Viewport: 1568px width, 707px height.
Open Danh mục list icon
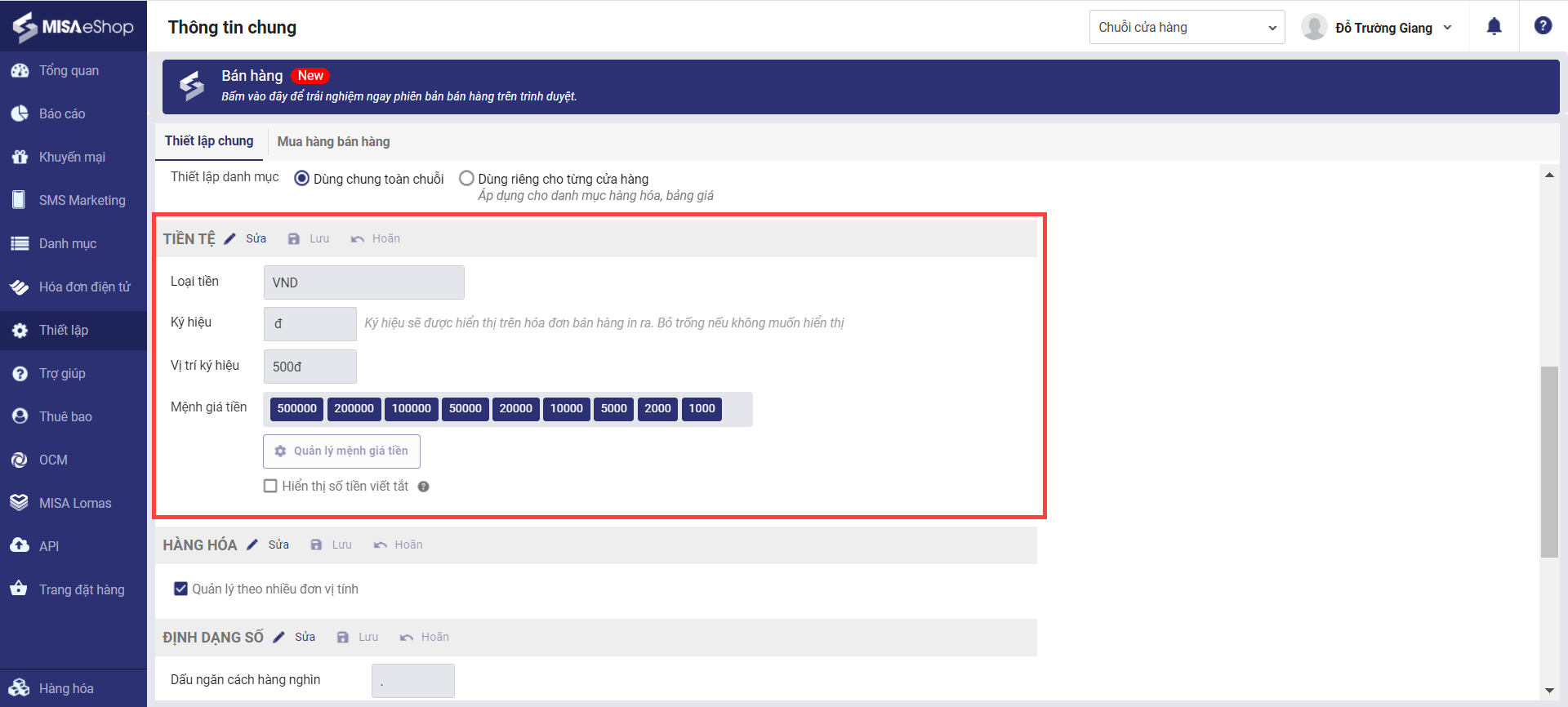coord(20,243)
